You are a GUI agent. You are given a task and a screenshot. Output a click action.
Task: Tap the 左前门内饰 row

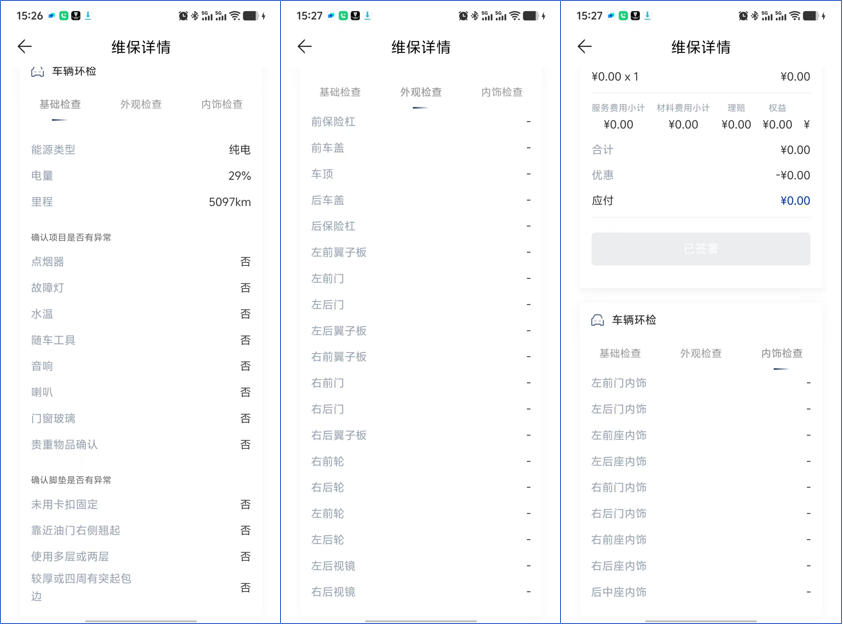[x=701, y=383]
